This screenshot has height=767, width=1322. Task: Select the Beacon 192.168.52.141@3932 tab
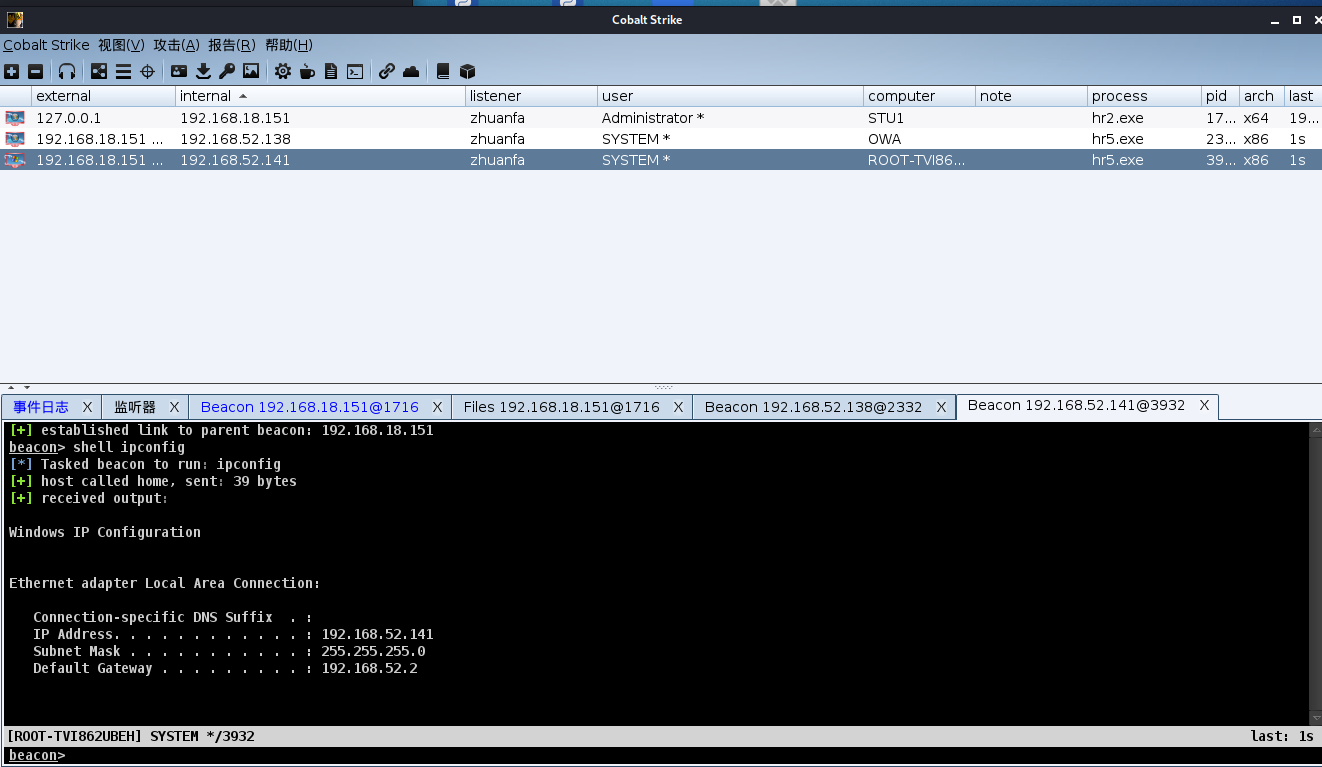click(x=1076, y=405)
